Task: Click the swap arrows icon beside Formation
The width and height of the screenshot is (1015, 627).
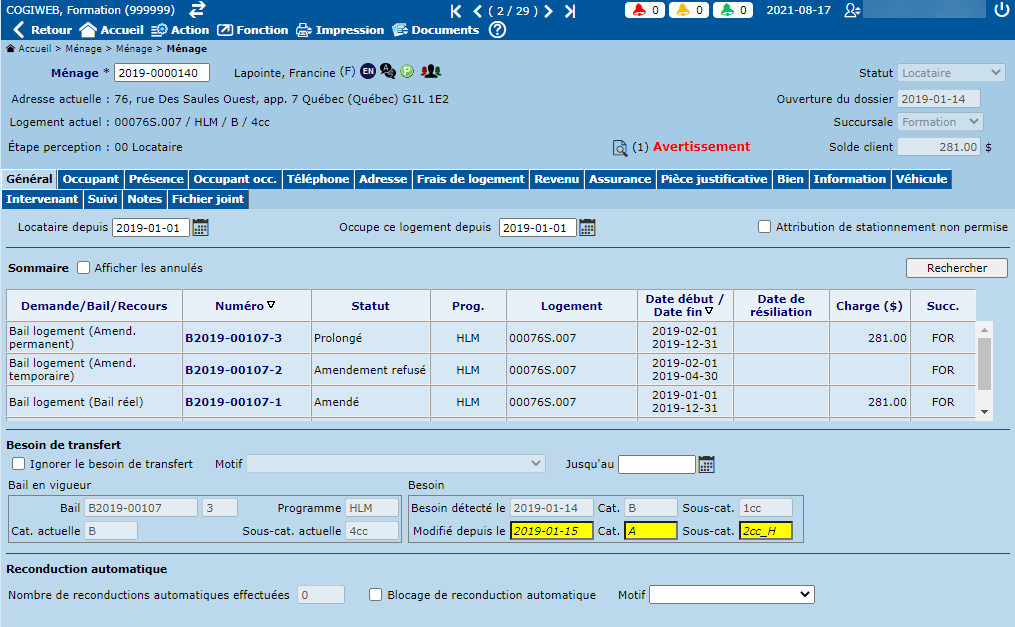Action: click(198, 10)
